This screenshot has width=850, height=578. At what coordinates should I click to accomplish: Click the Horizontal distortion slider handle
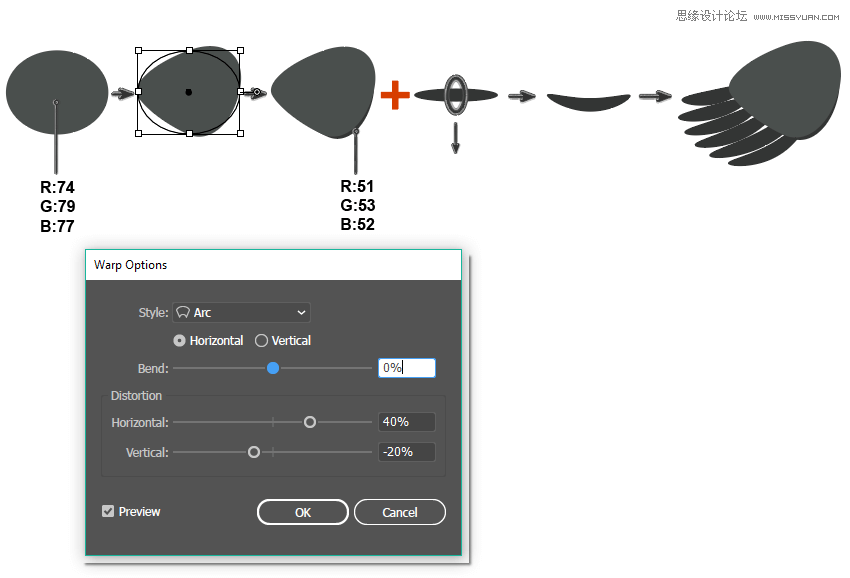pos(310,422)
